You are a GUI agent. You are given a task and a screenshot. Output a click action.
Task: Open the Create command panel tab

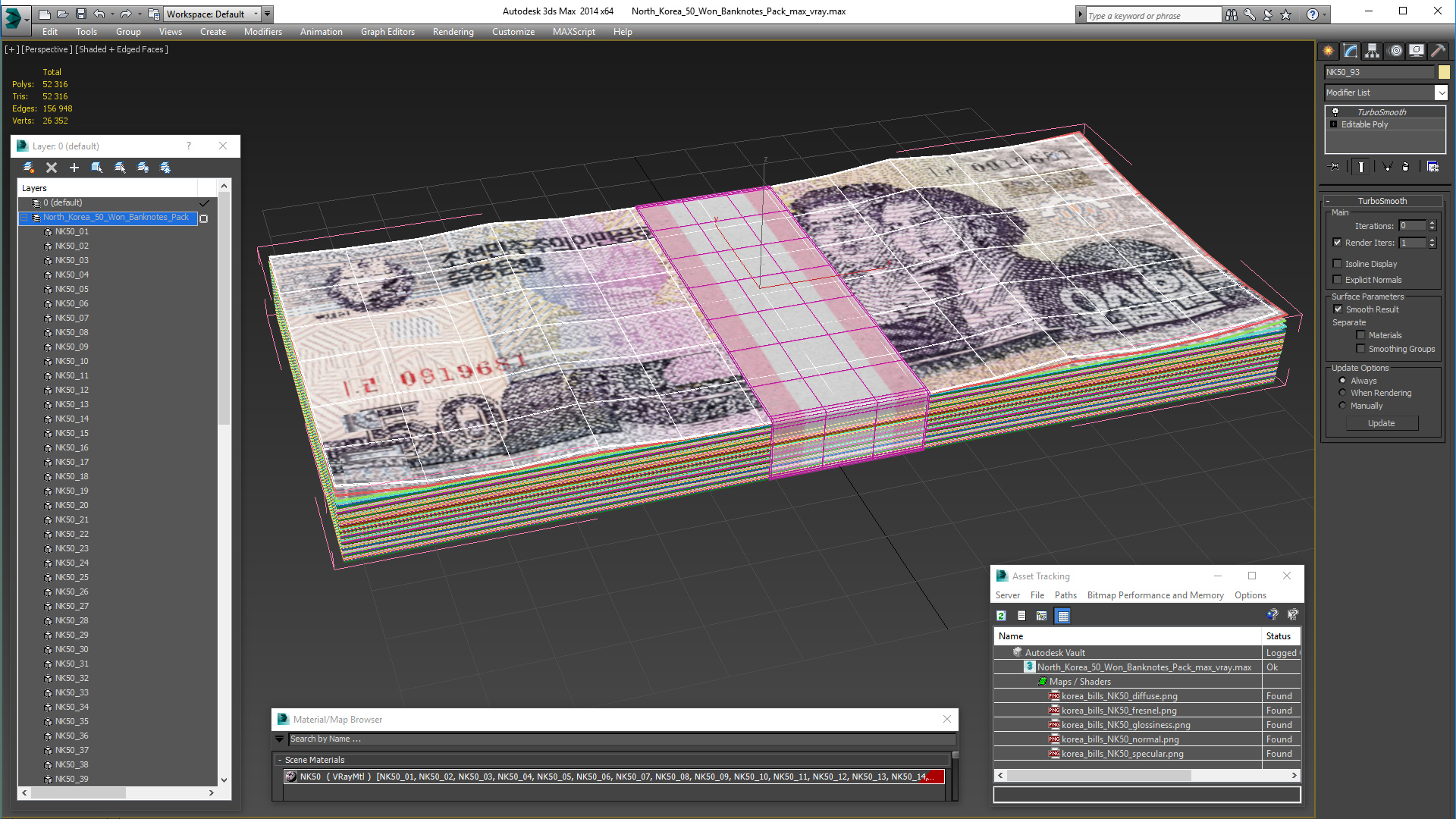click(x=1329, y=51)
